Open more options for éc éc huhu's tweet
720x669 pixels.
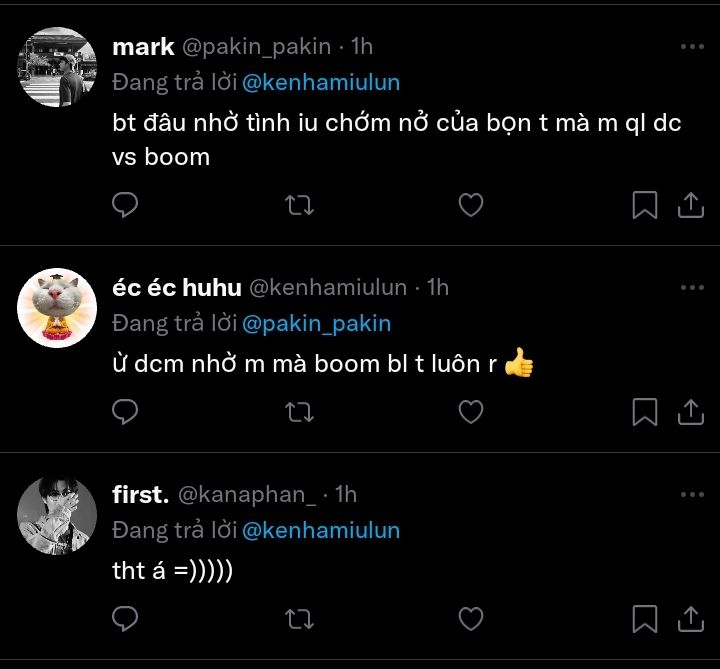click(x=691, y=288)
